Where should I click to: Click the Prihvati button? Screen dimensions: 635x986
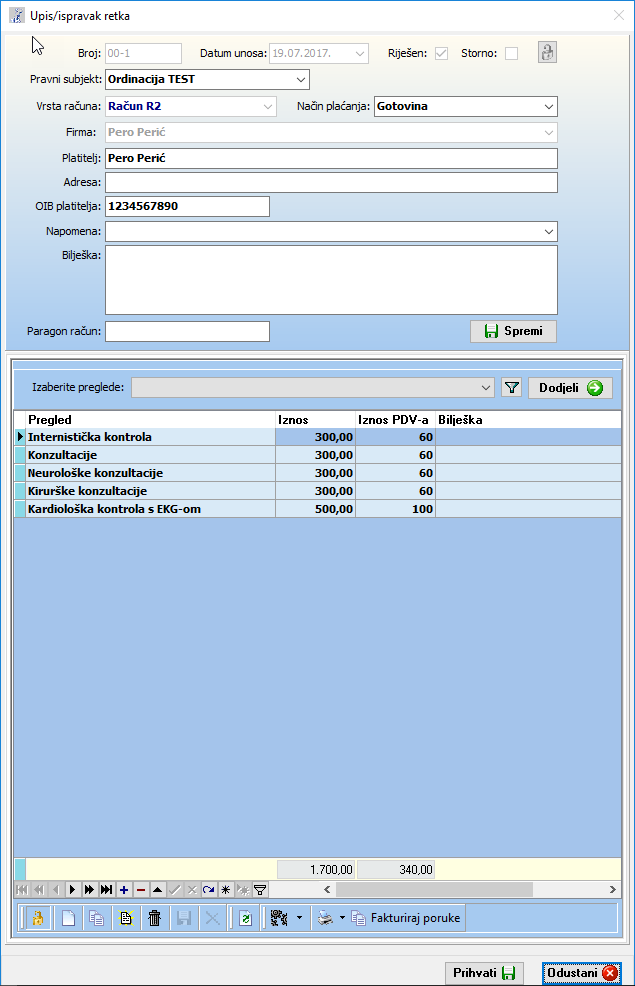pyautogui.click(x=484, y=973)
